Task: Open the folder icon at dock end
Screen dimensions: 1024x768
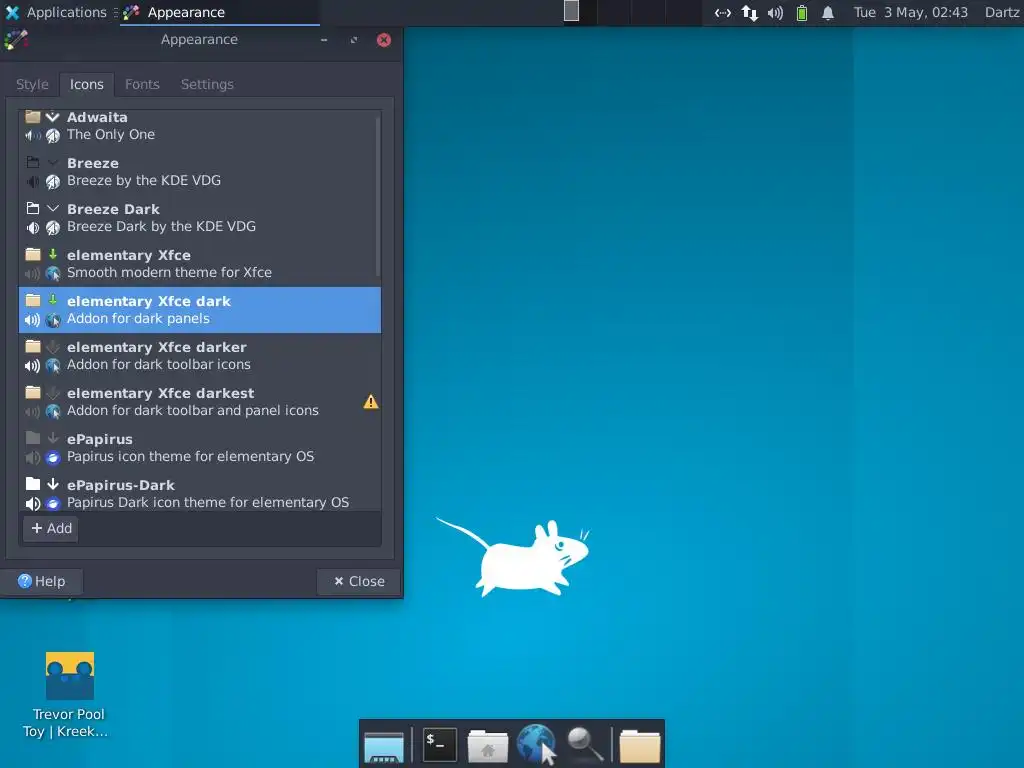Action: [640, 745]
